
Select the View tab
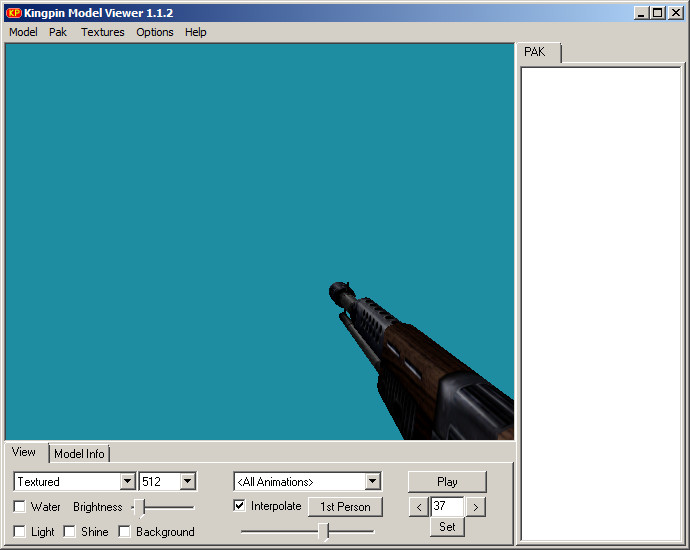point(24,452)
